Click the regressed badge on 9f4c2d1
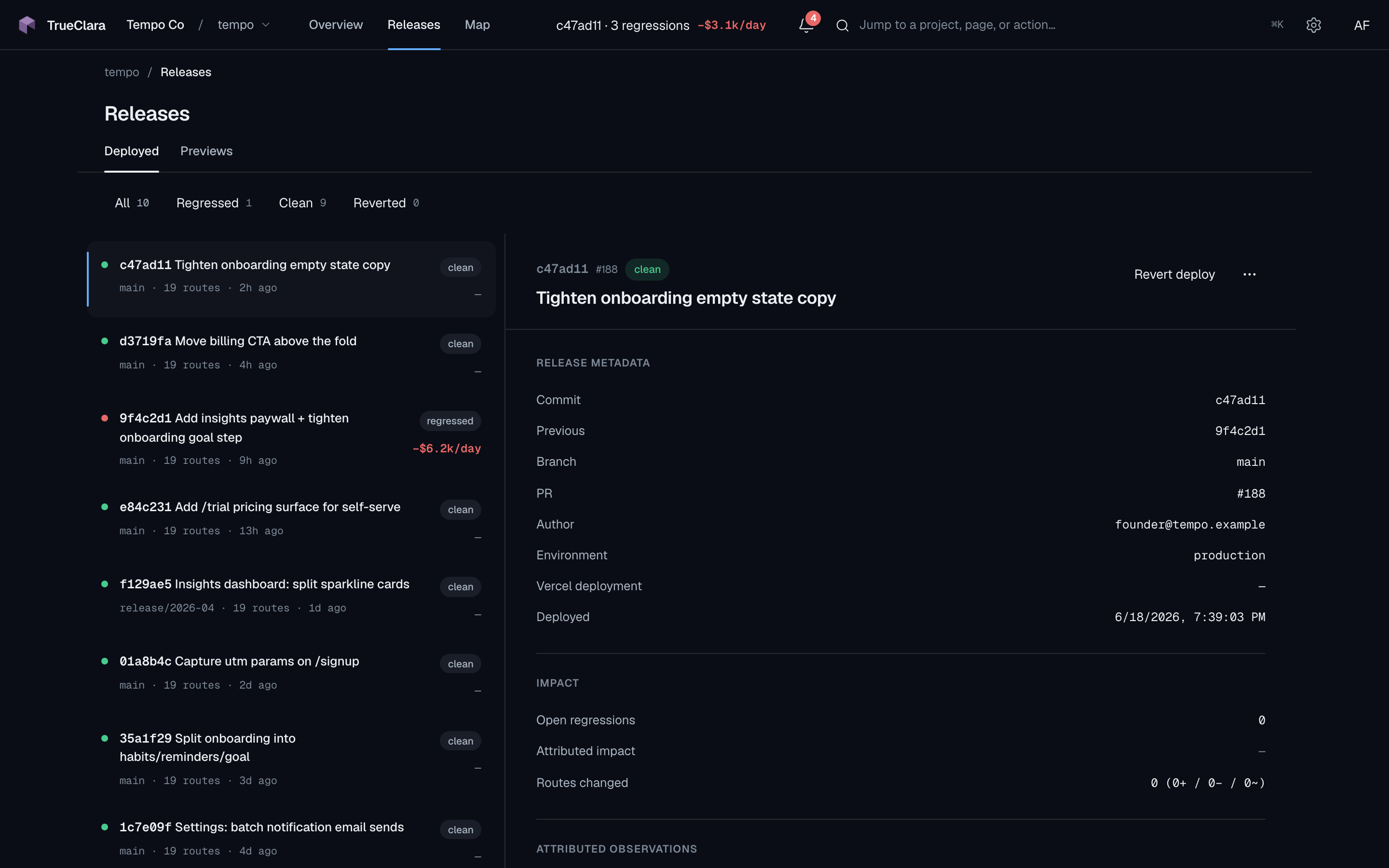Viewport: 1389px width, 868px height. pyautogui.click(x=450, y=421)
